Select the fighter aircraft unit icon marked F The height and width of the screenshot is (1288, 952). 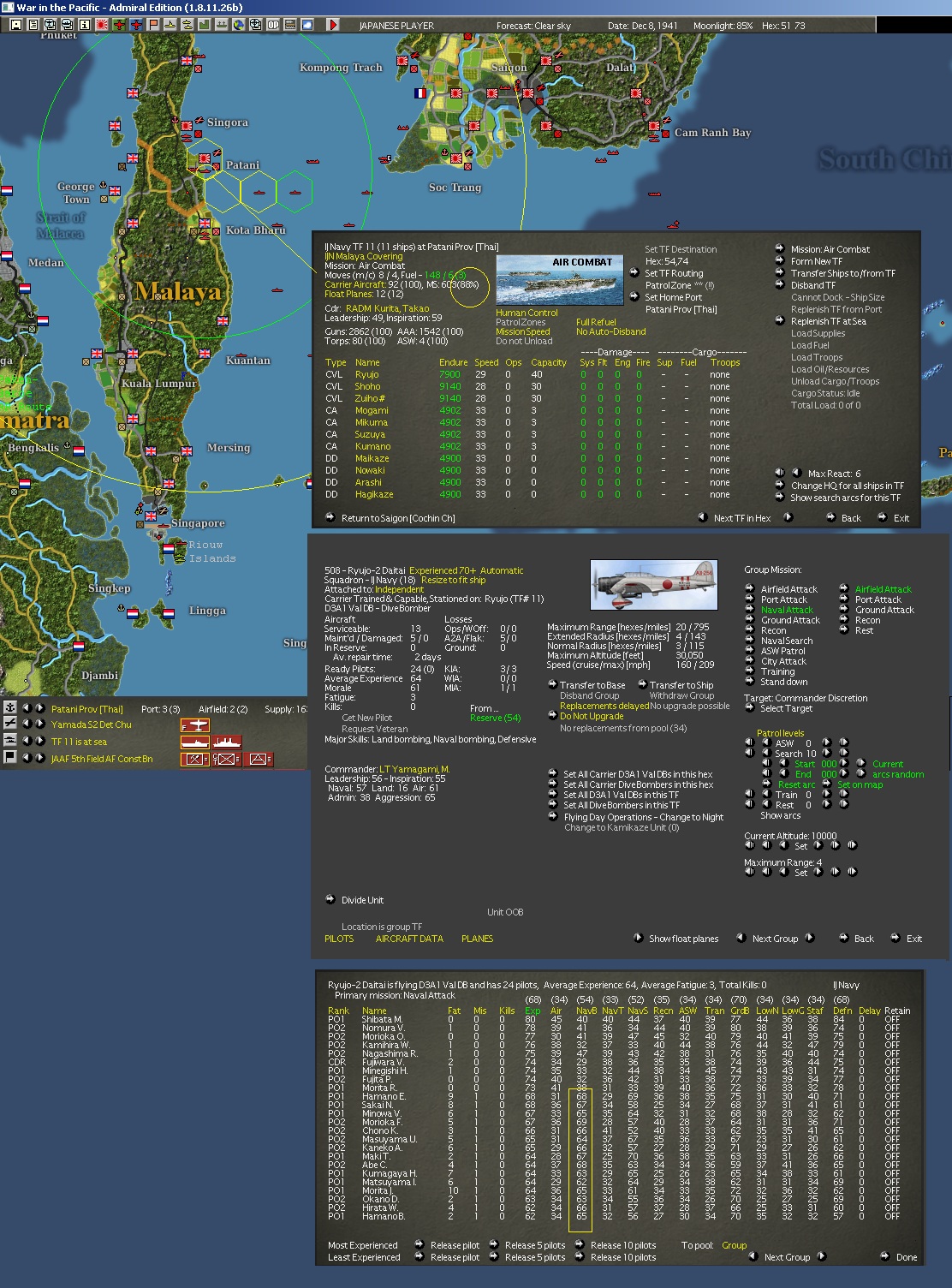tap(195, 725)
